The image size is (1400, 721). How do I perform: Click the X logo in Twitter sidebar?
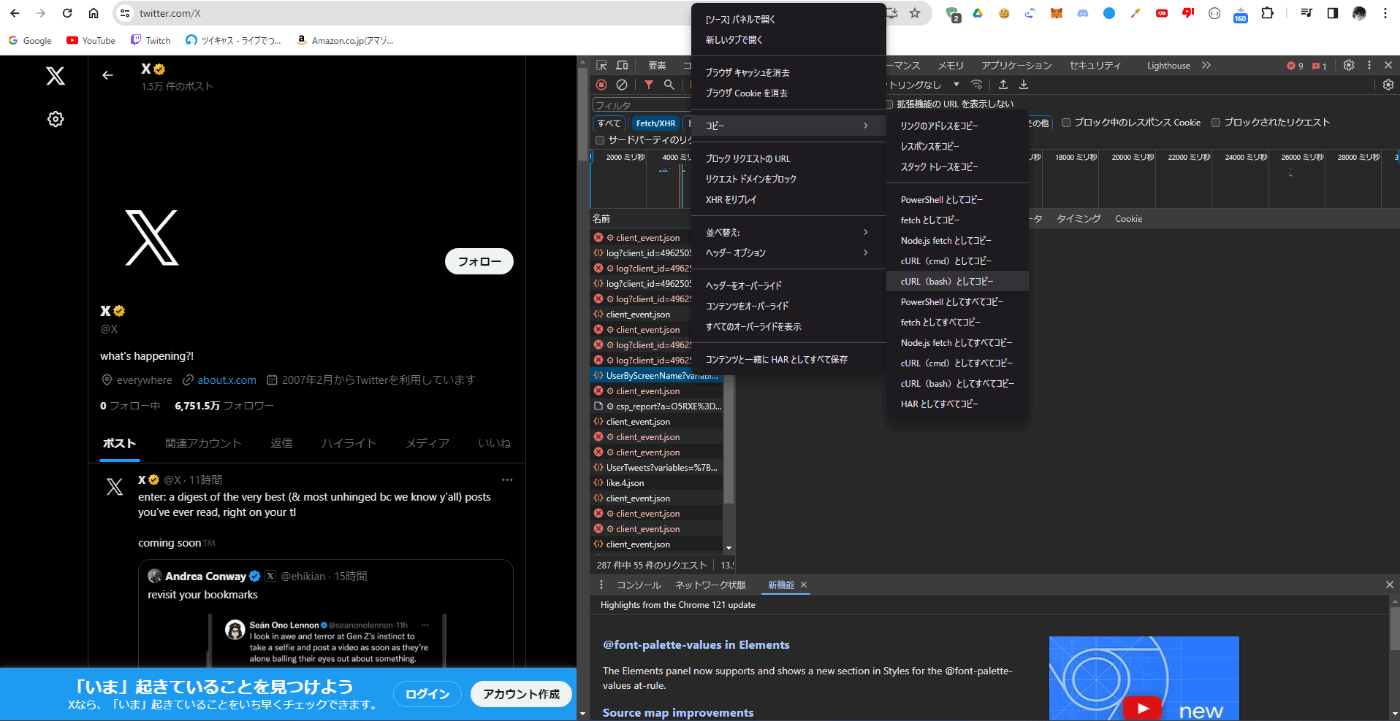pos(55,75)
